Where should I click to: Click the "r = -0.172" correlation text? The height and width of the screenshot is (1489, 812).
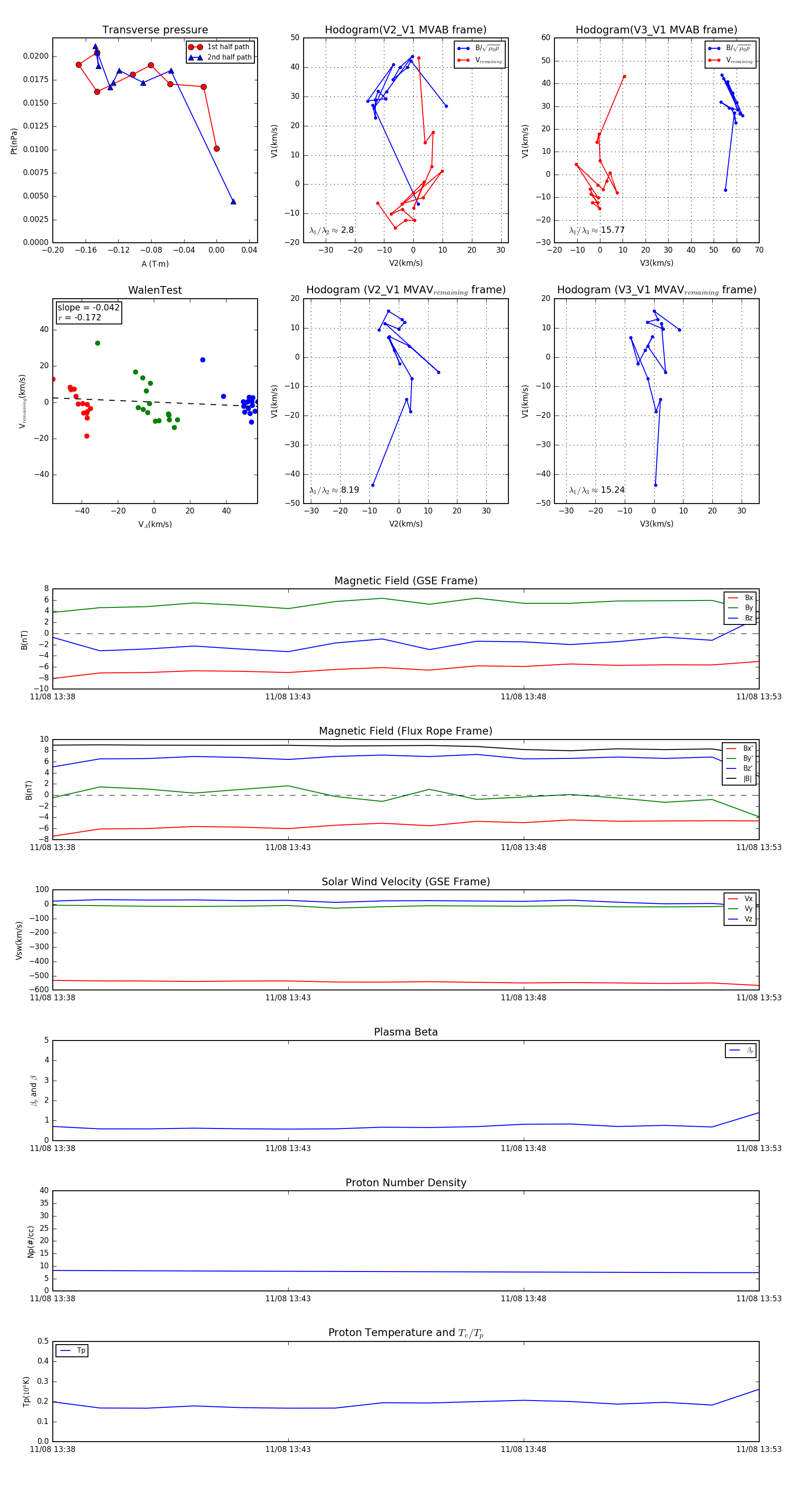click(79, 317)
